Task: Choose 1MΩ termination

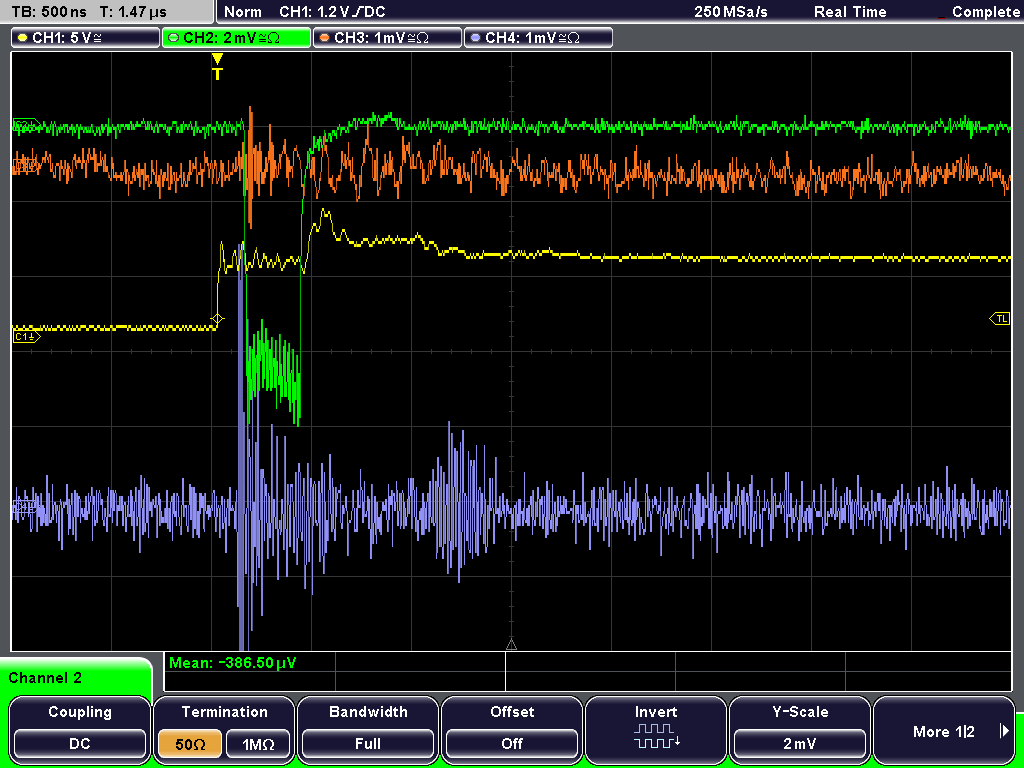Action: [x=258, y=744]
